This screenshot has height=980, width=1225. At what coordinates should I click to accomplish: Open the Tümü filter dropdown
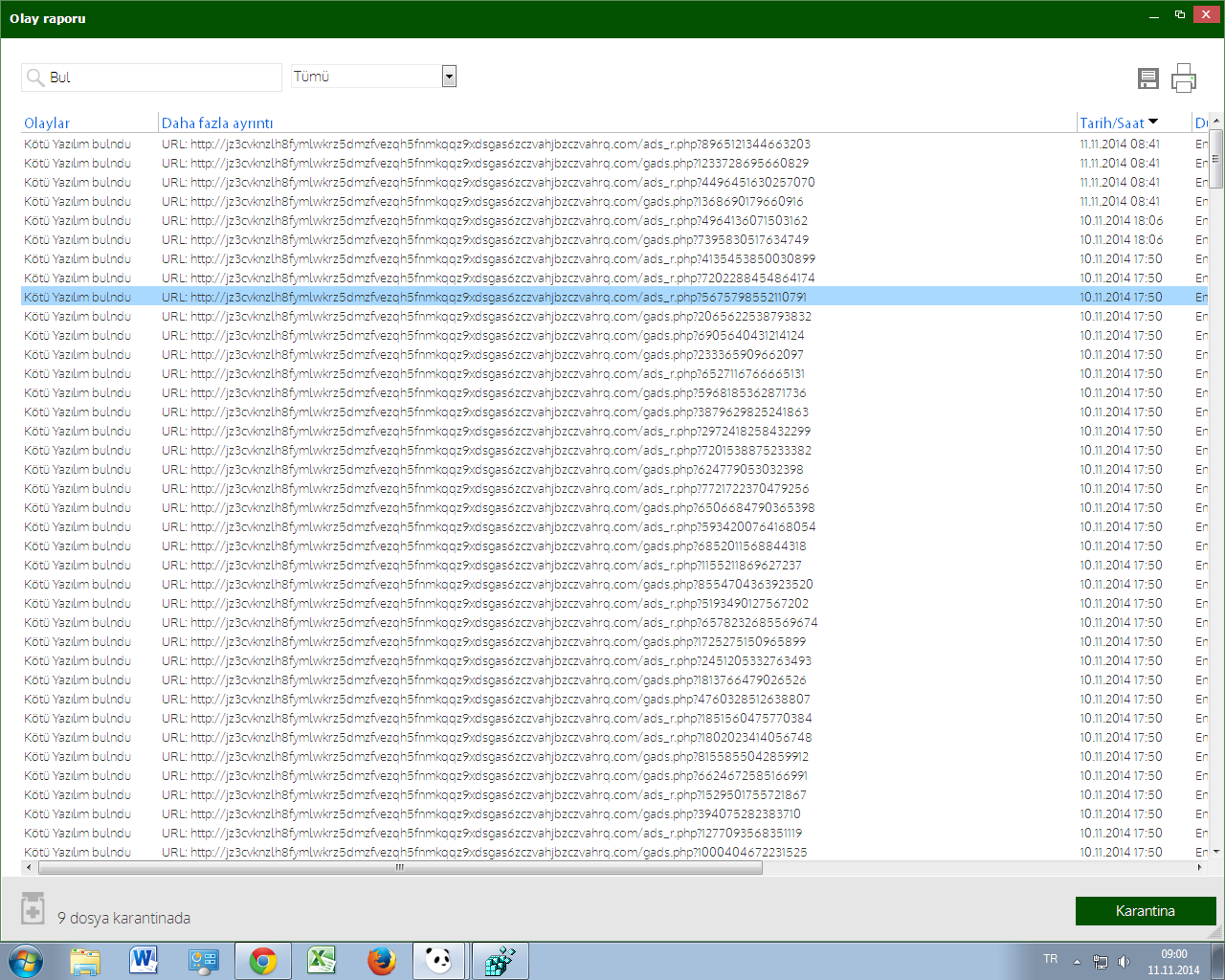pos(449,77)
